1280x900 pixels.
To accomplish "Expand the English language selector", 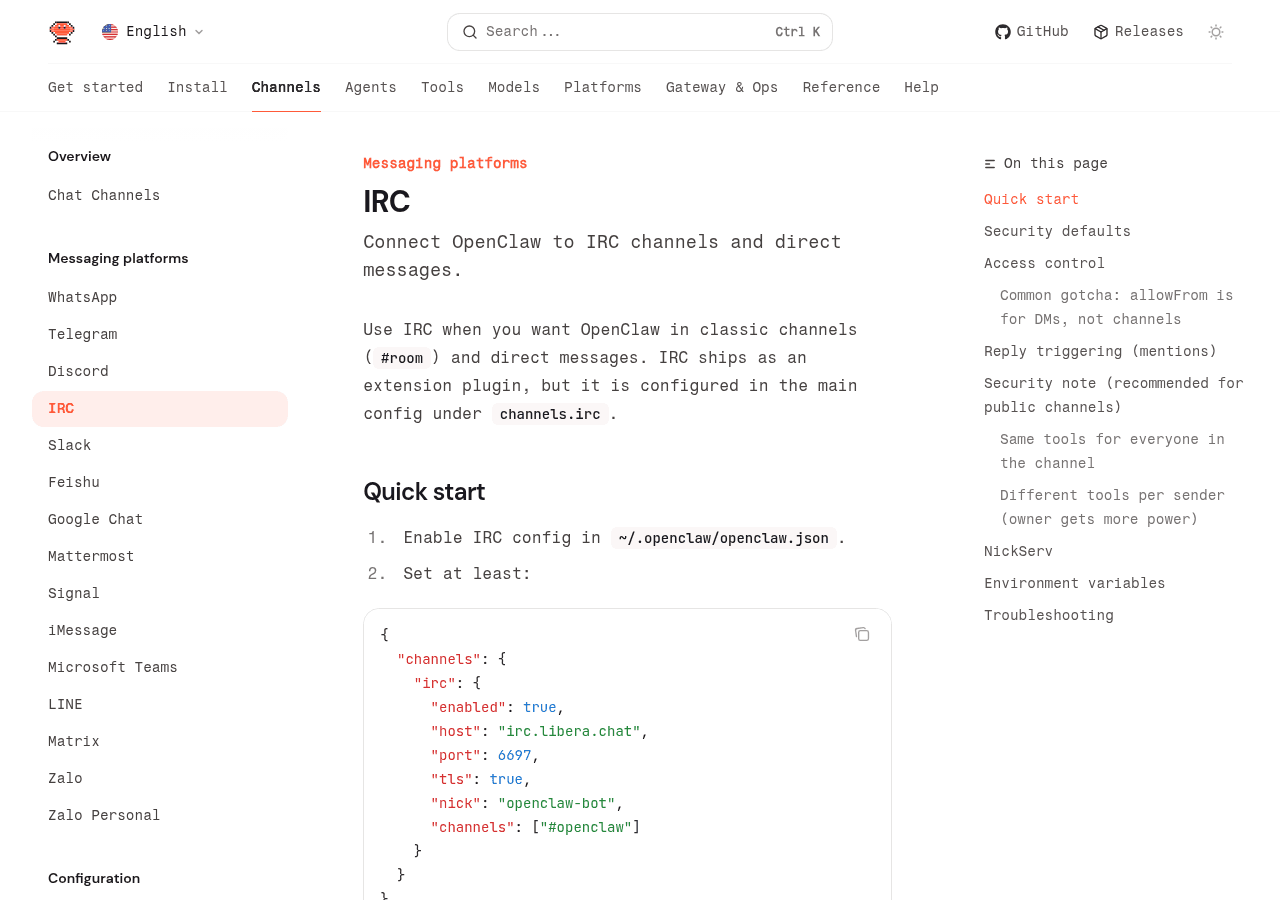I will pos(152,30).
